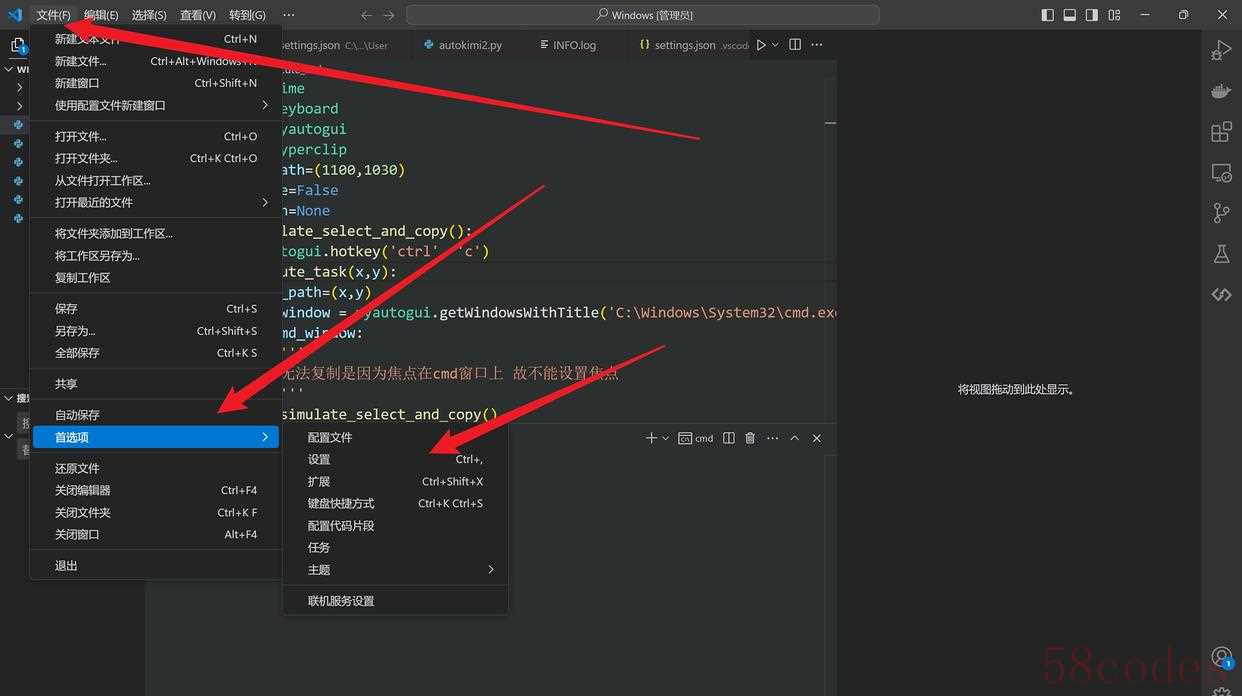
Task: Open the Source Control branch icon
Action: (1221, 213)
